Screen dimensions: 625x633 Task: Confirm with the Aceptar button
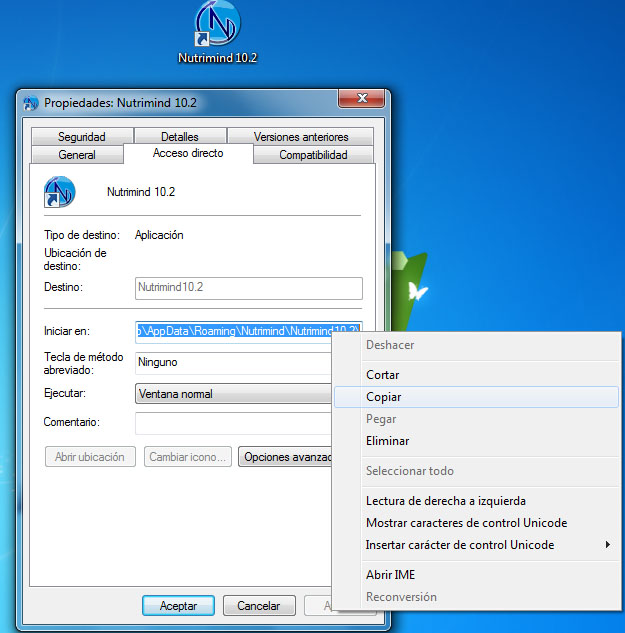pos(178,606)
